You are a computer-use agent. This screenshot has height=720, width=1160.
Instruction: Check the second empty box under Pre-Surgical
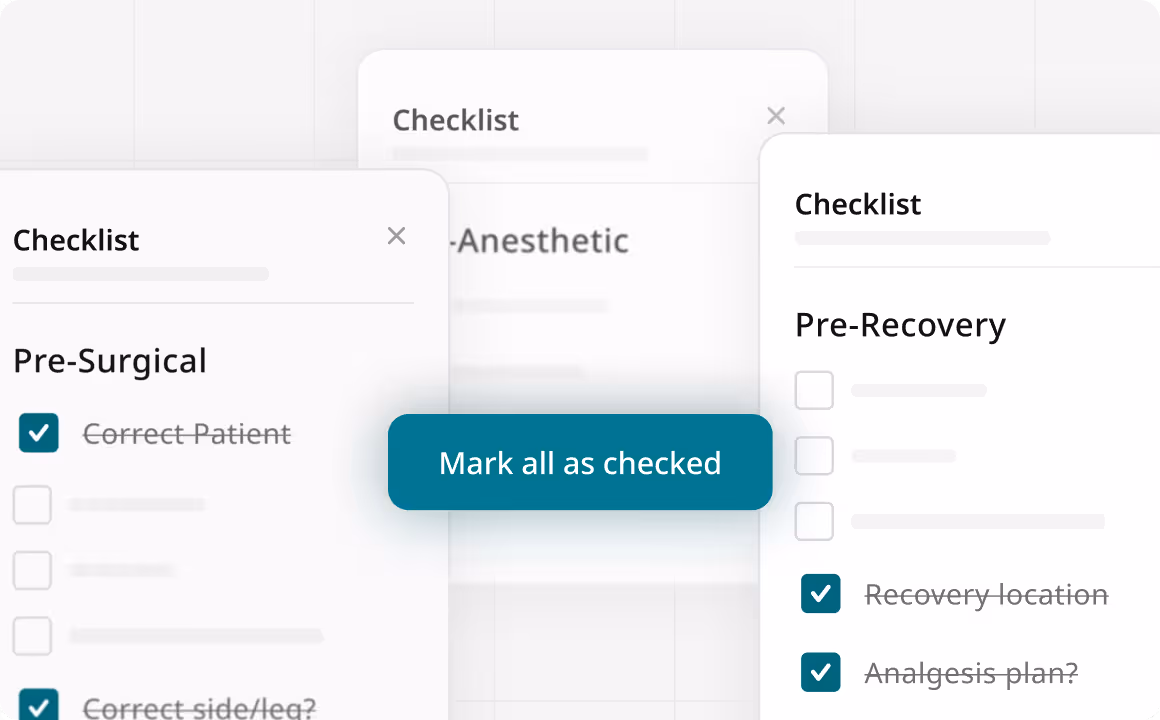(x=32, y=570)
